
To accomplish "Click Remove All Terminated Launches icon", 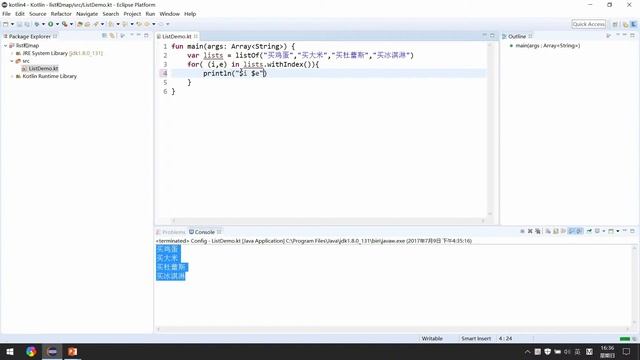I will click(x=538, y=231).
